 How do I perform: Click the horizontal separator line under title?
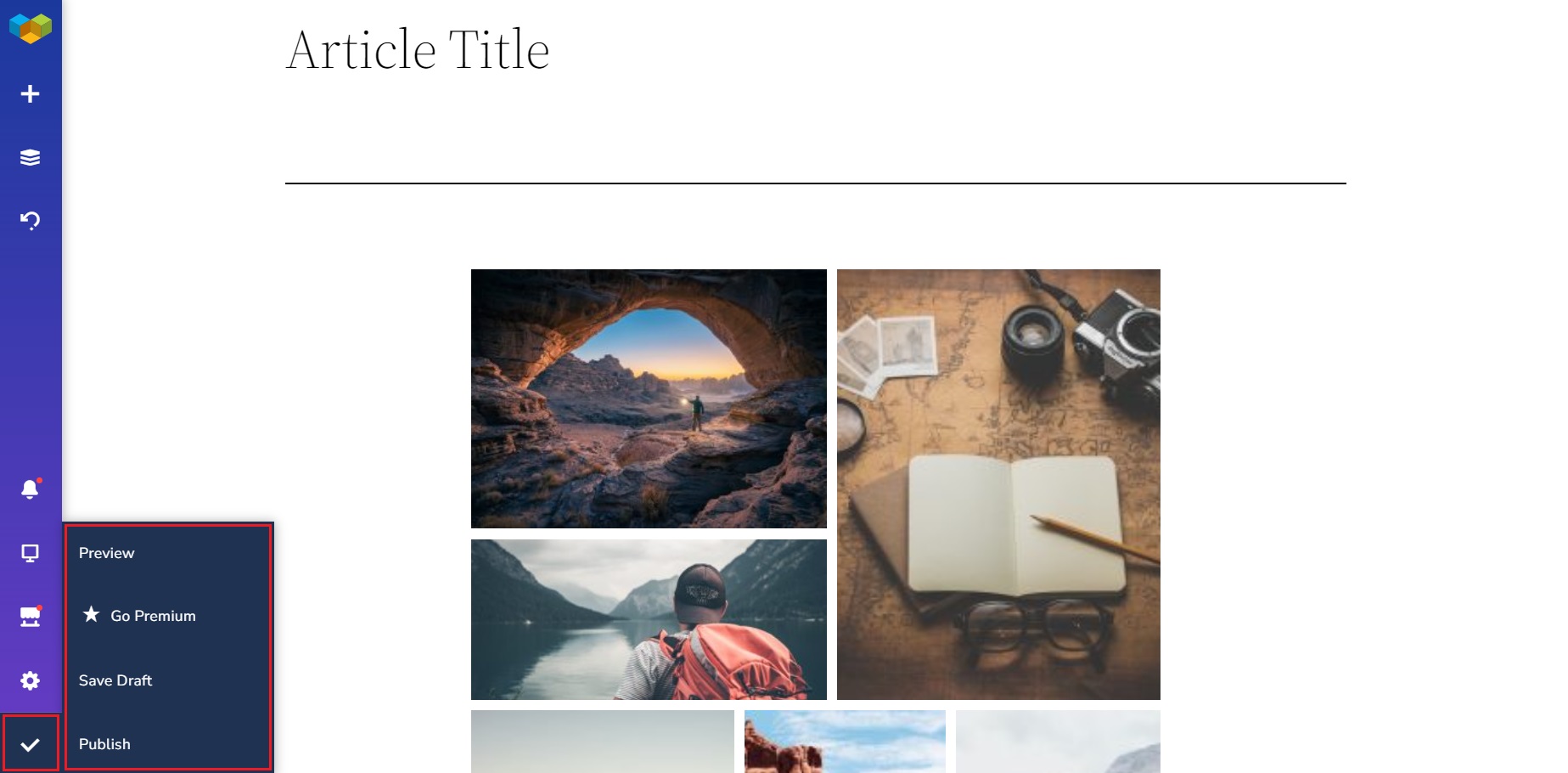pyautogui.click(x=816, y=183)
